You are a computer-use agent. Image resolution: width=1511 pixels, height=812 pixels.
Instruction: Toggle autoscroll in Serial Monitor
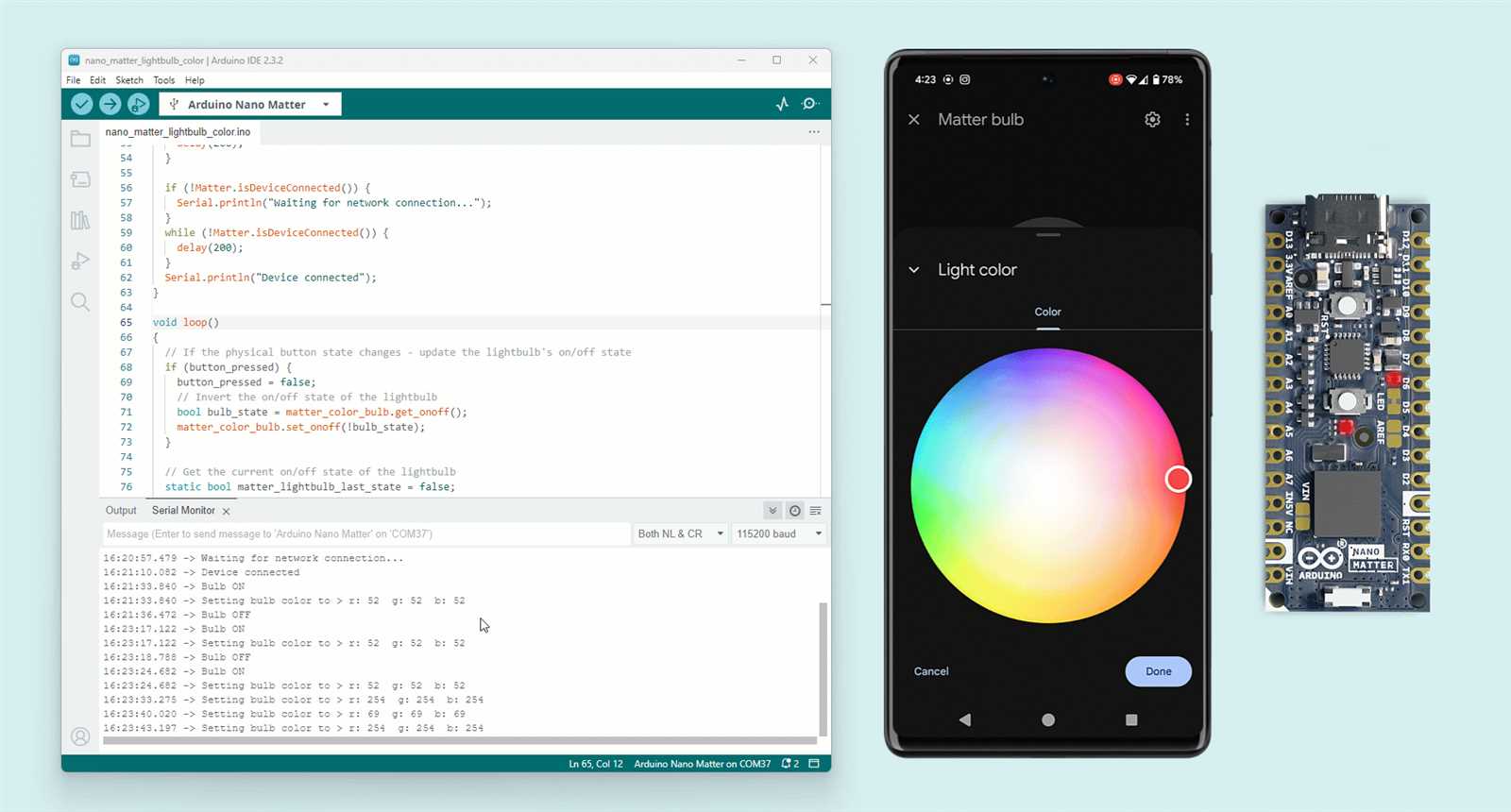point(772,511)
